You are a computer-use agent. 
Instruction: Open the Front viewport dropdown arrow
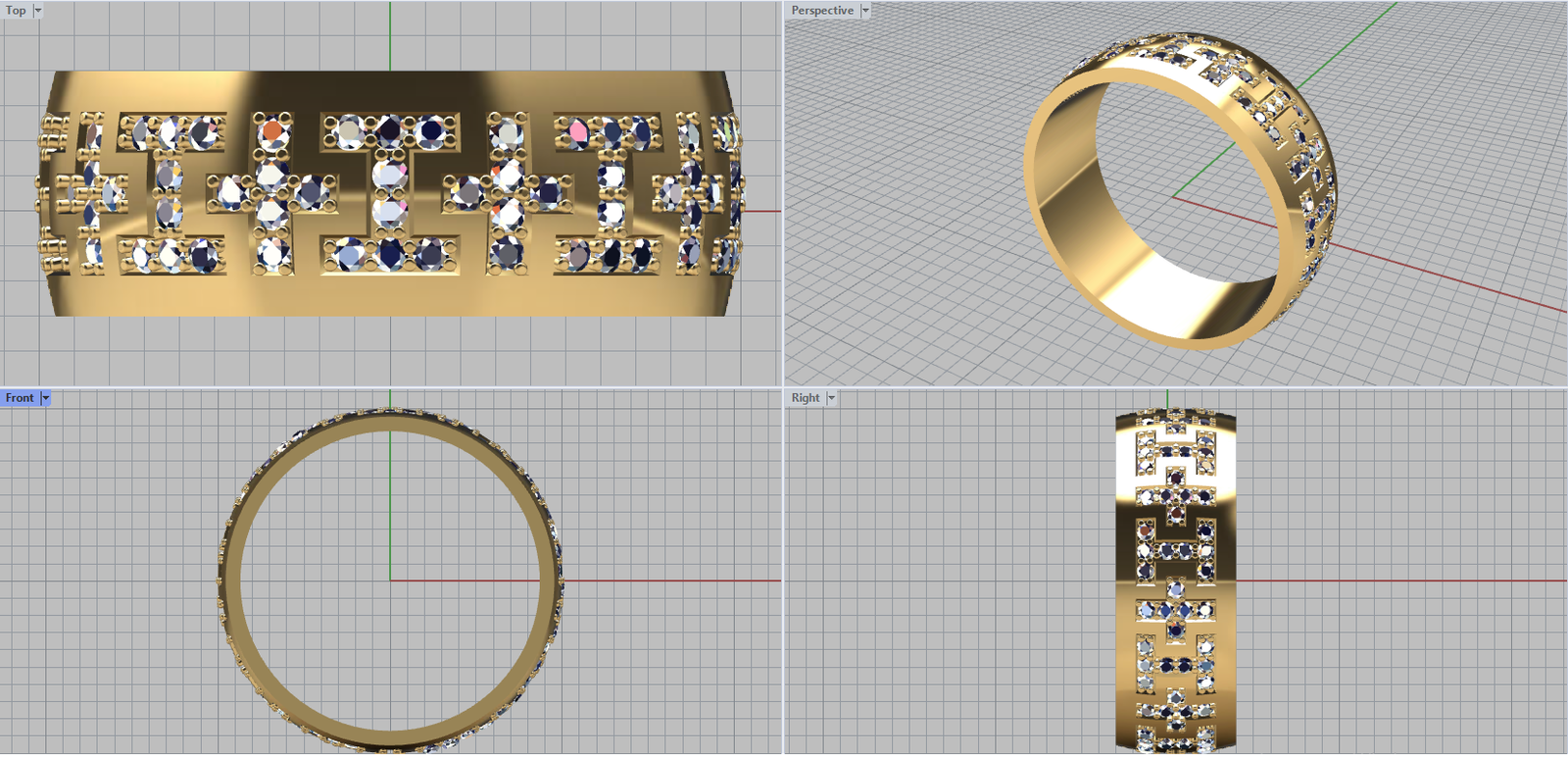point(45,398)
